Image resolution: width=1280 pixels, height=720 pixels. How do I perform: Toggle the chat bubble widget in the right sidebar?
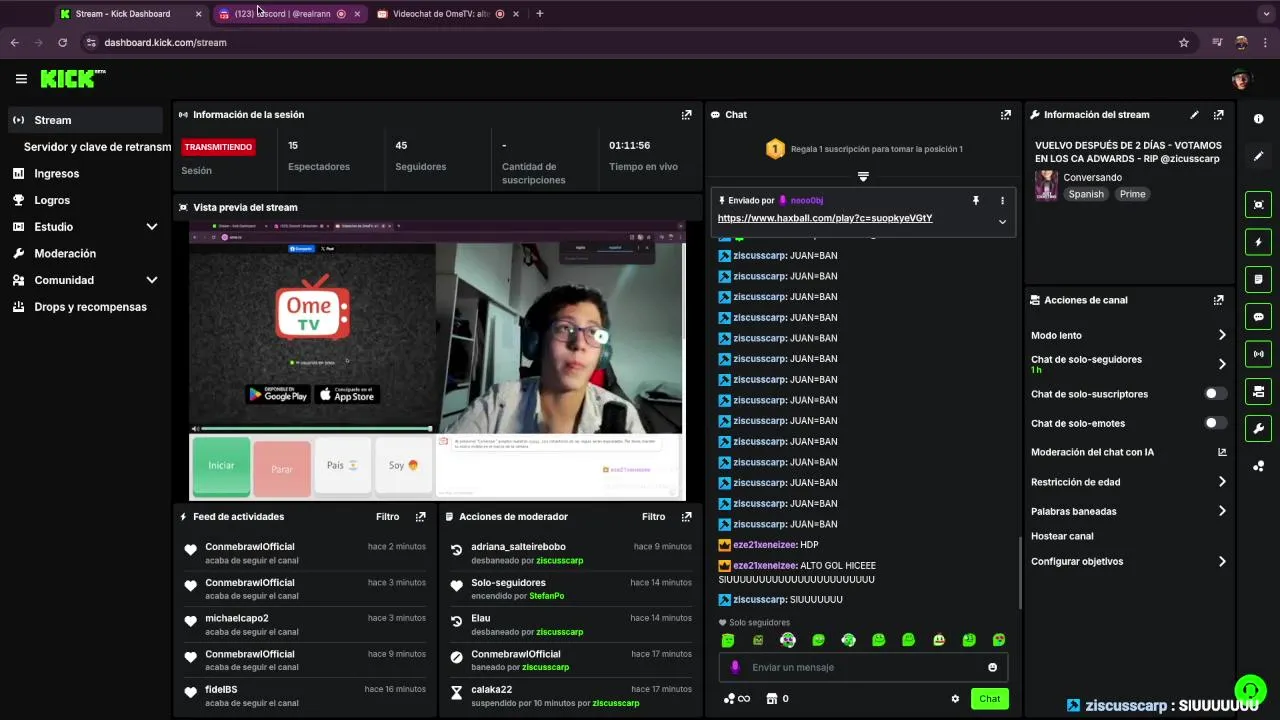click(1258, 316)
